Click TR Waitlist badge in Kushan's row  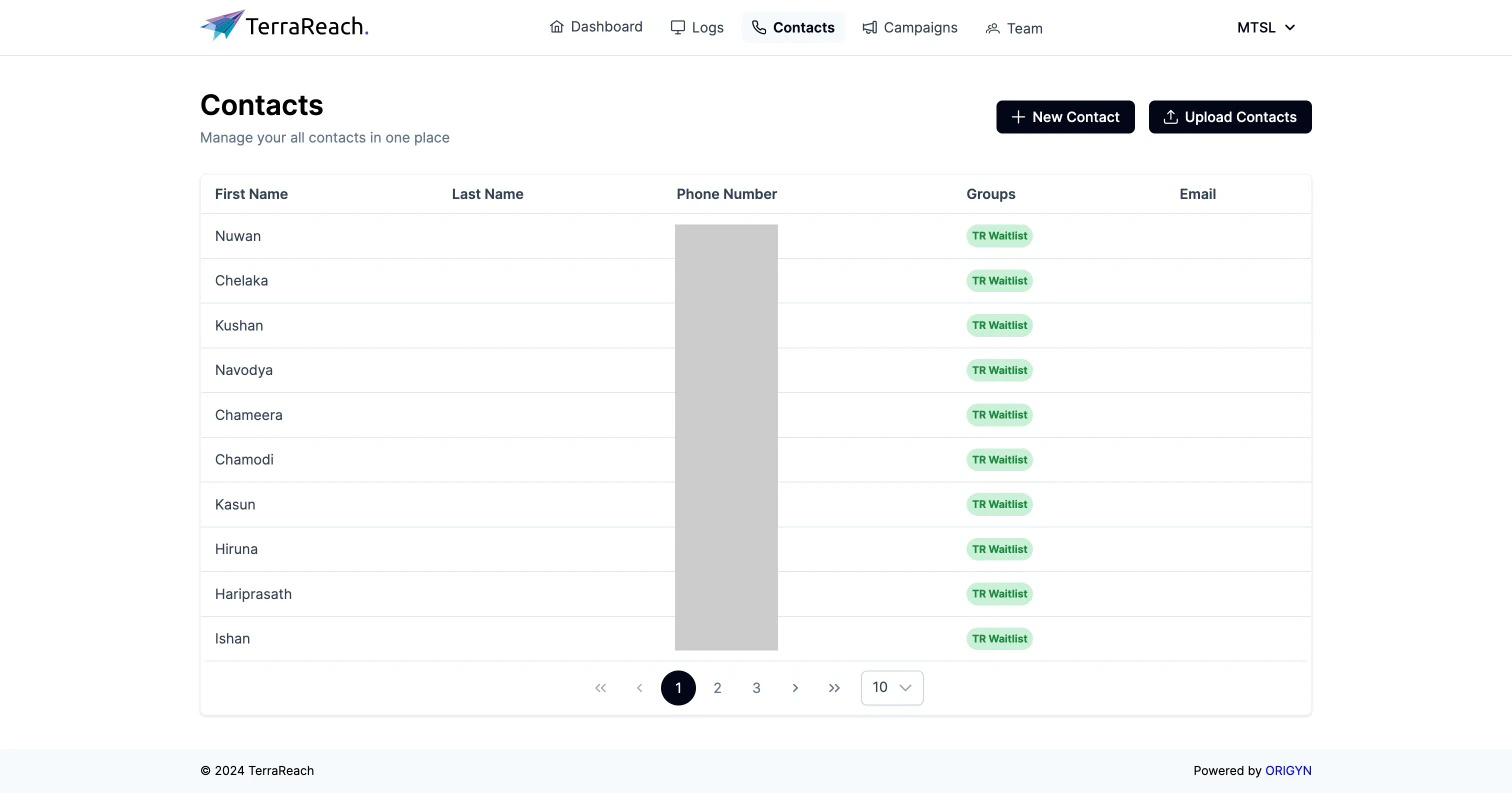click(x=1000, y=326)
